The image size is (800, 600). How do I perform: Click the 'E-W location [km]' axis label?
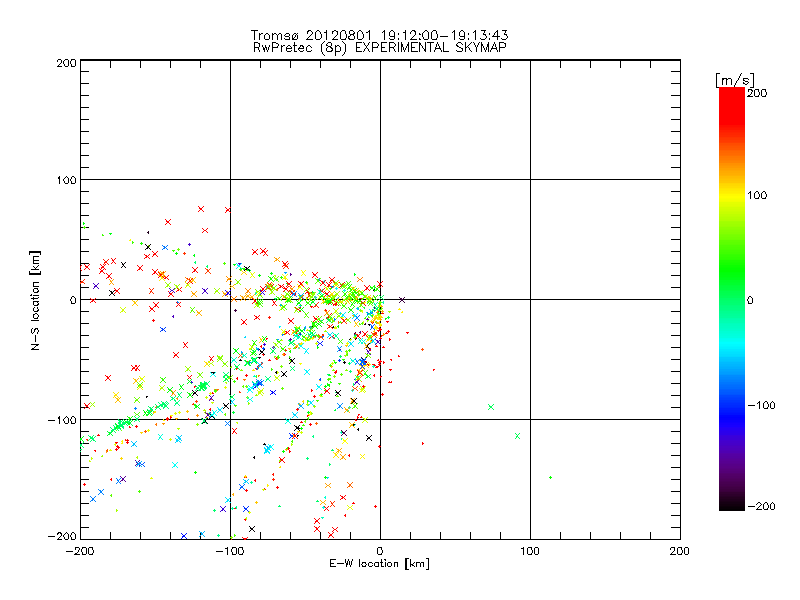379,564
